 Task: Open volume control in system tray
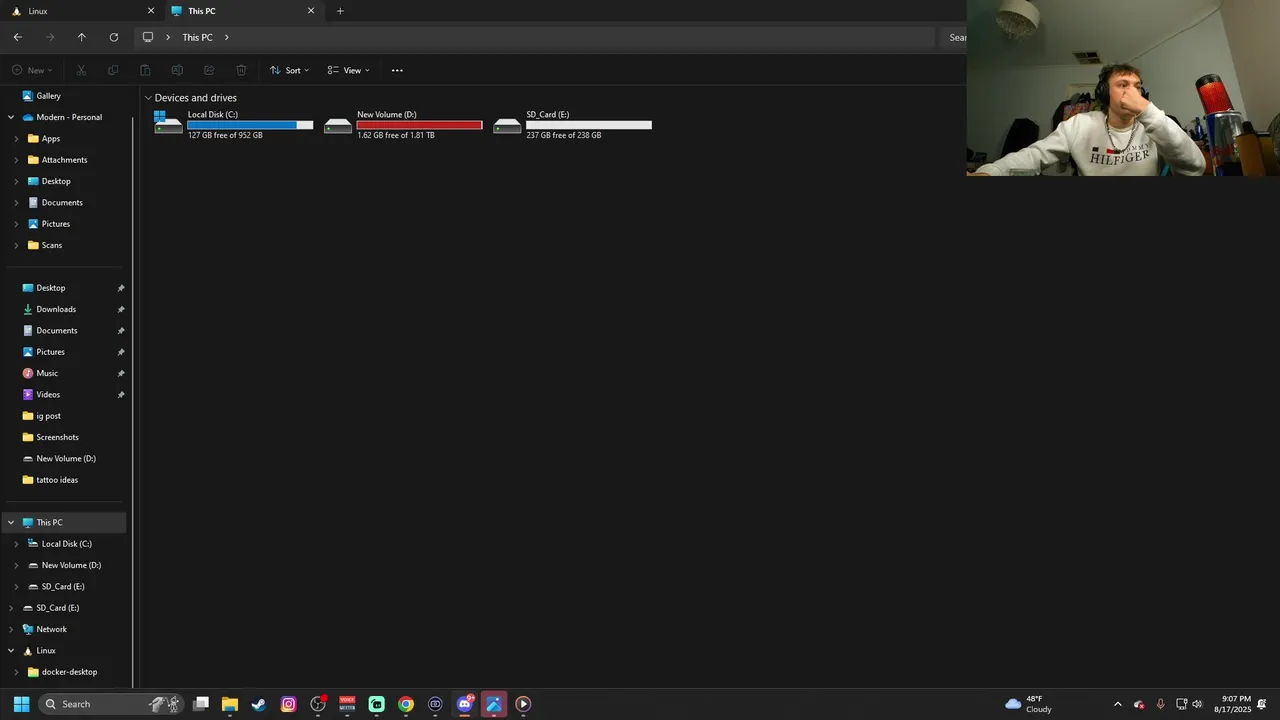[1197, 704]
